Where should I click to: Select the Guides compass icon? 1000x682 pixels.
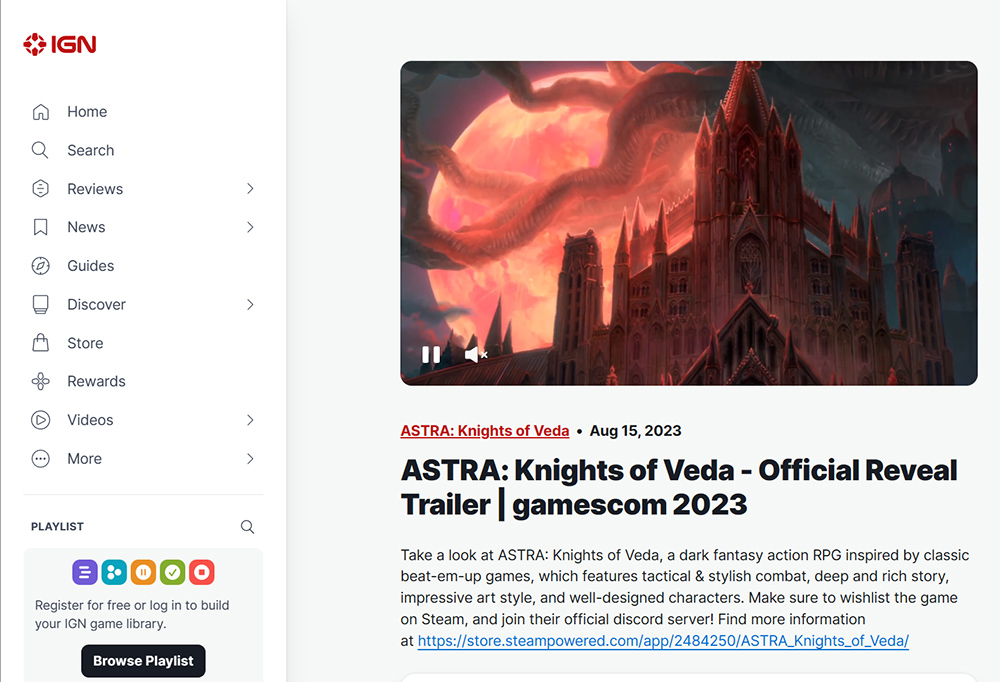(41, 265)
